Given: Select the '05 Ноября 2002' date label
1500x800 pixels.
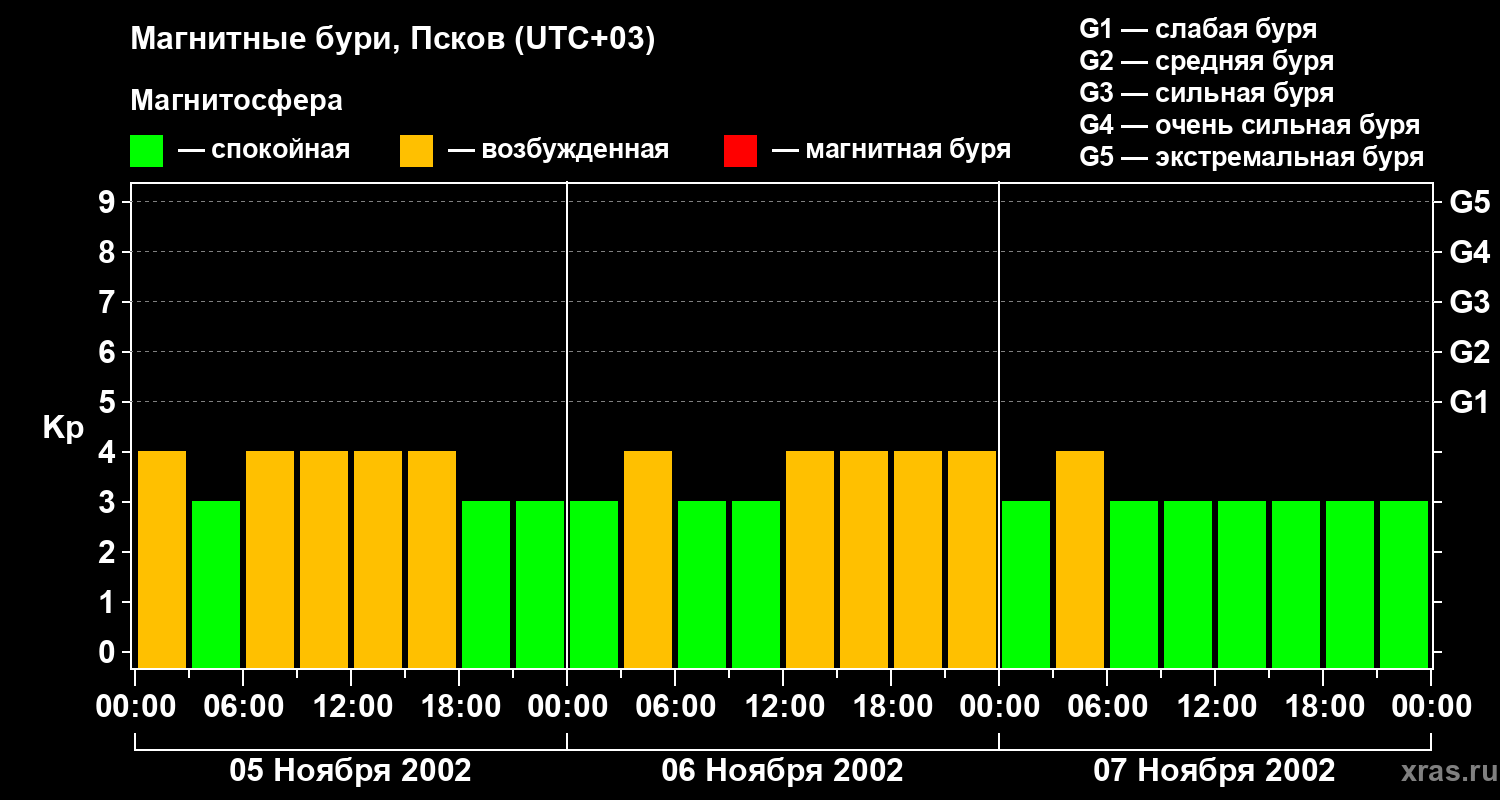Looking at the screenshot, I should 350,771.
